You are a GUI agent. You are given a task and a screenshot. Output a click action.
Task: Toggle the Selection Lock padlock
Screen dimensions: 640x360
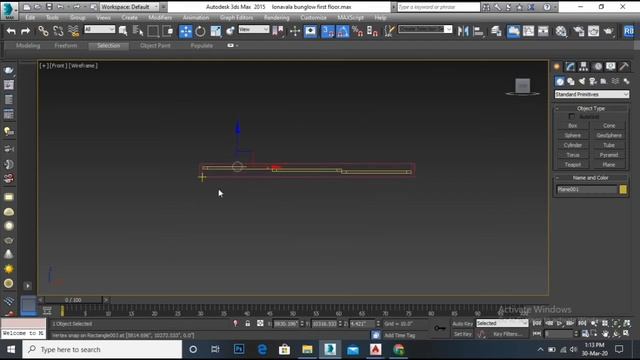(248, 324)
